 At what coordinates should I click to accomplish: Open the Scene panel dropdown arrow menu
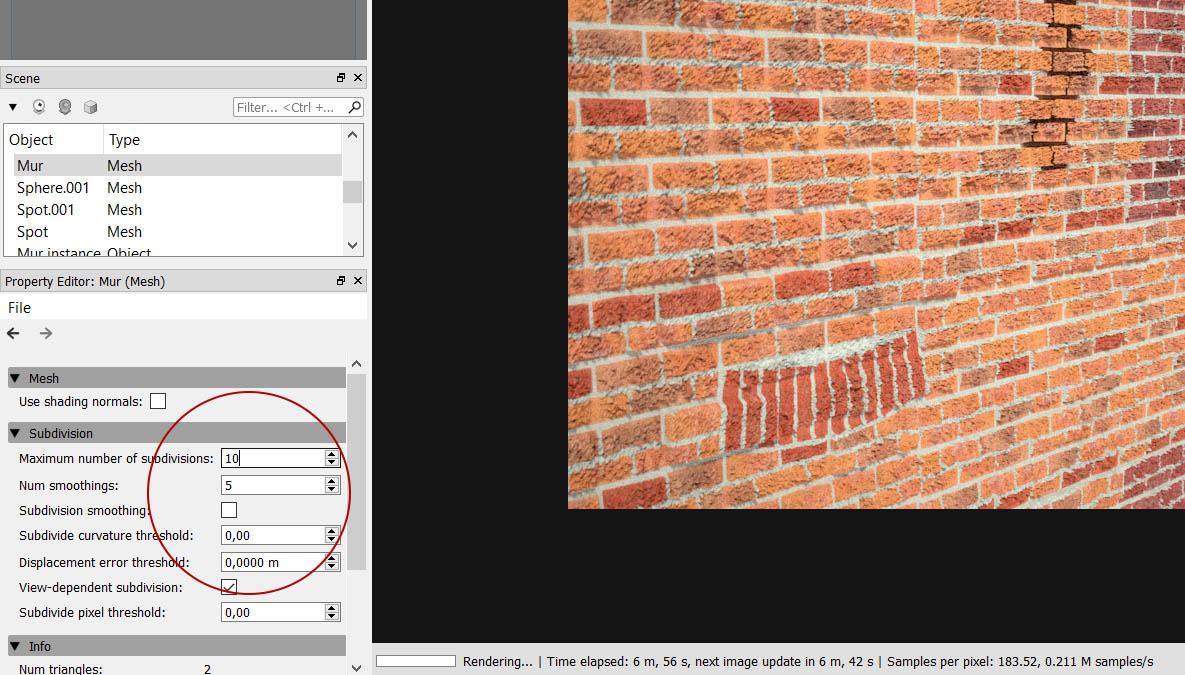click(13, 107)
